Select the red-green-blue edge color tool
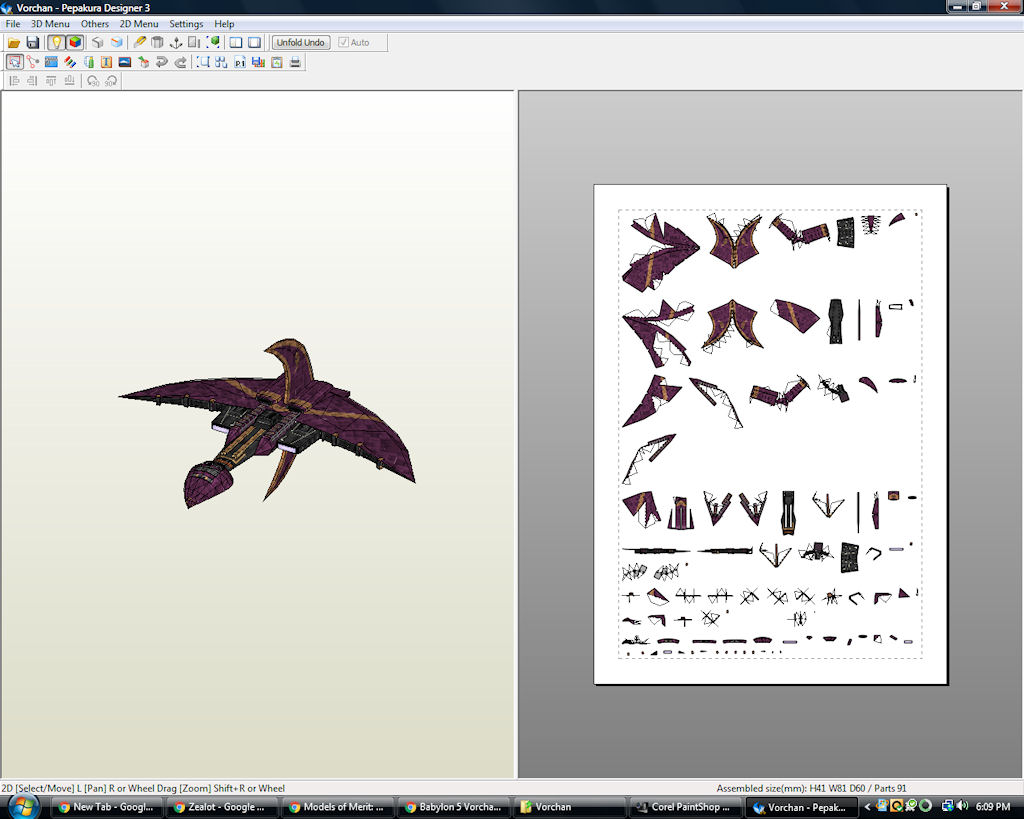 (x=70, y=62)
